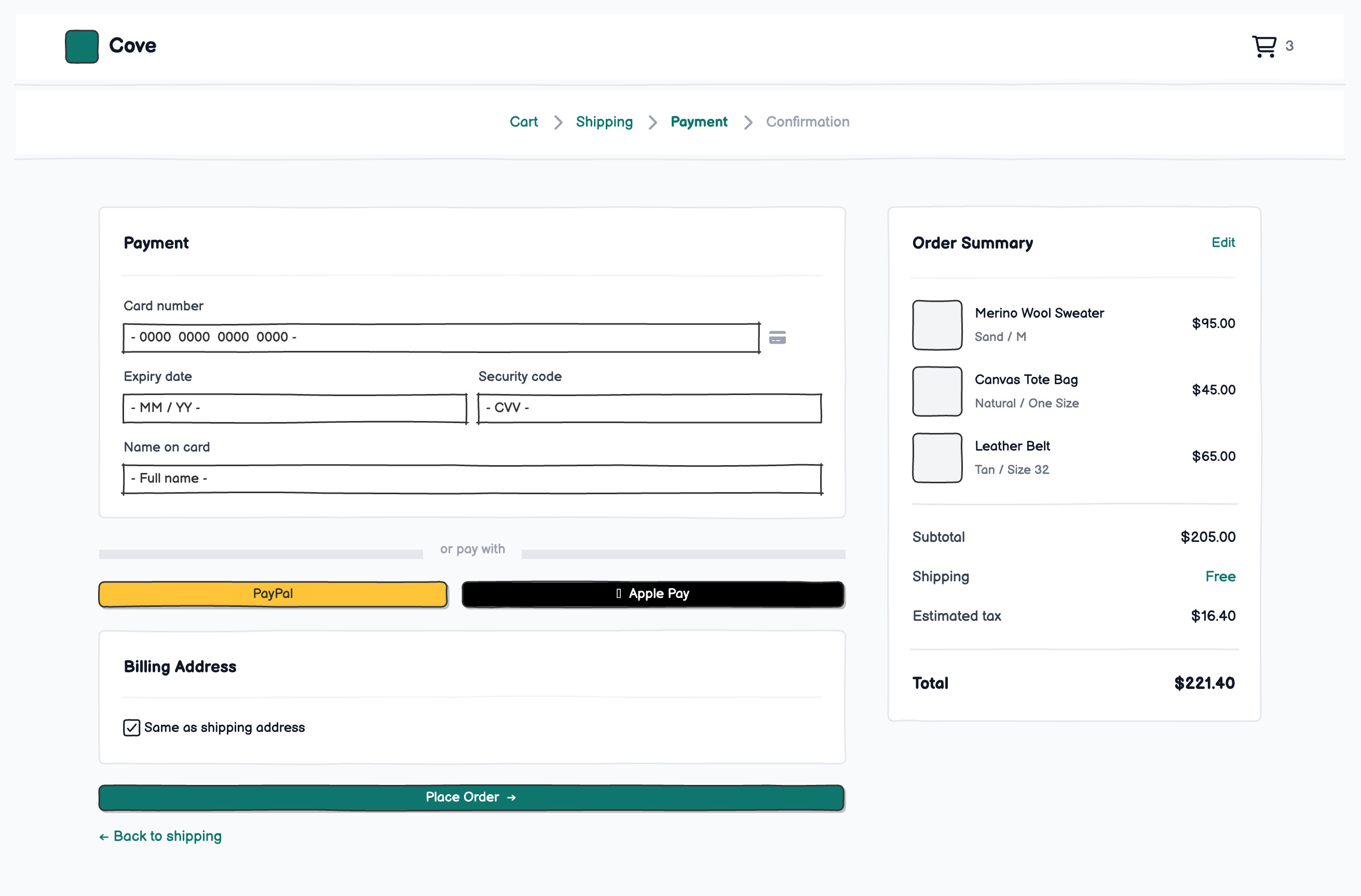This screenshot has height=896, width=1361.
Task: Click the $95.00 sweater price
Action: [1214, 323]
